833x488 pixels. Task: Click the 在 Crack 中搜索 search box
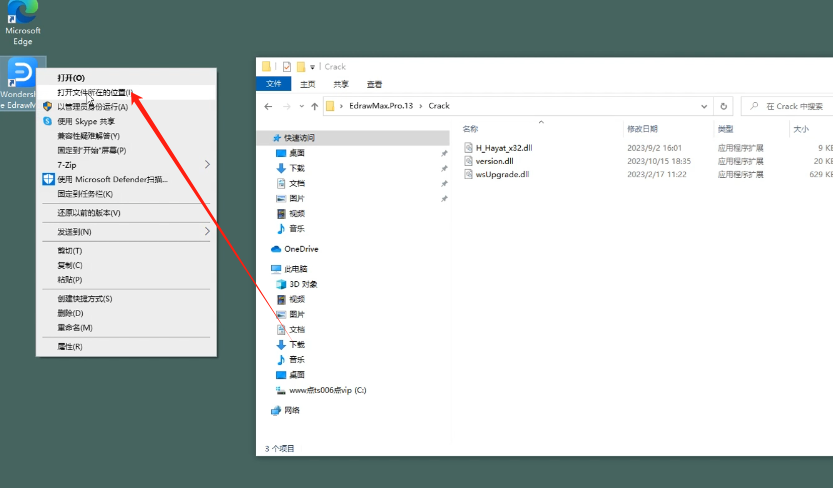(x=787, y=106)
